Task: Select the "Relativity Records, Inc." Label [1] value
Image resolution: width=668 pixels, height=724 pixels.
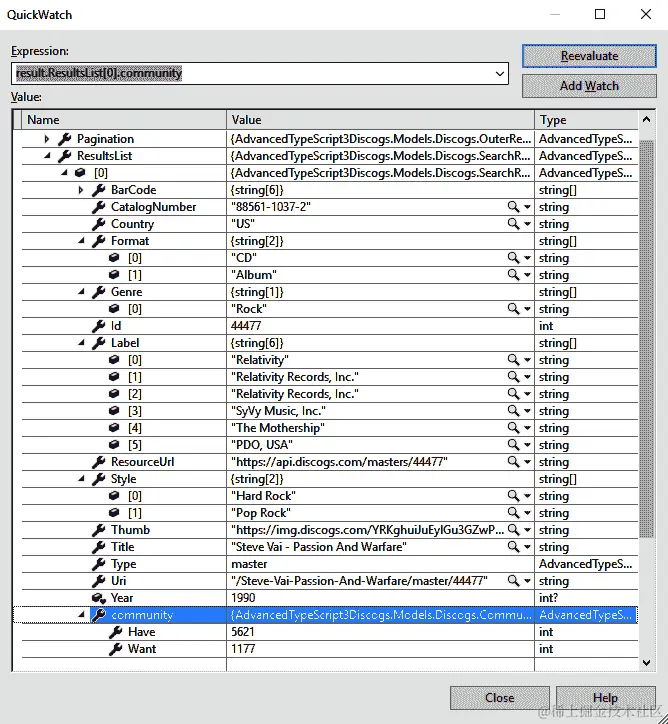Action: click(x=295, y=377)
